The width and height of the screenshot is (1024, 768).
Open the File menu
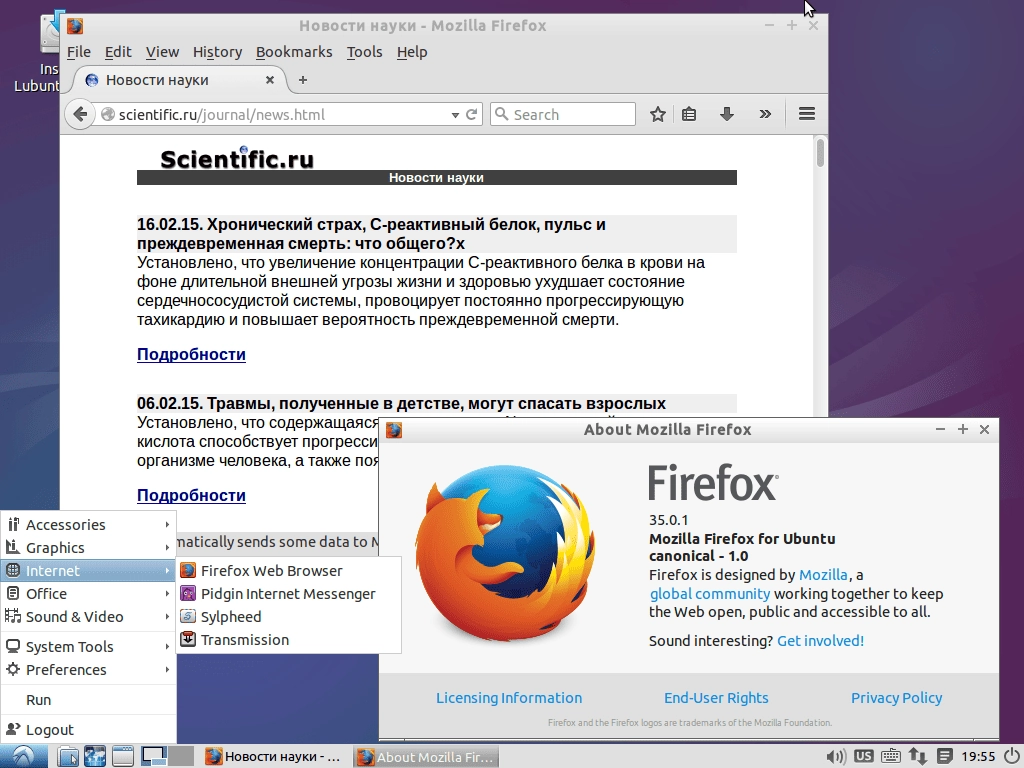78,52
